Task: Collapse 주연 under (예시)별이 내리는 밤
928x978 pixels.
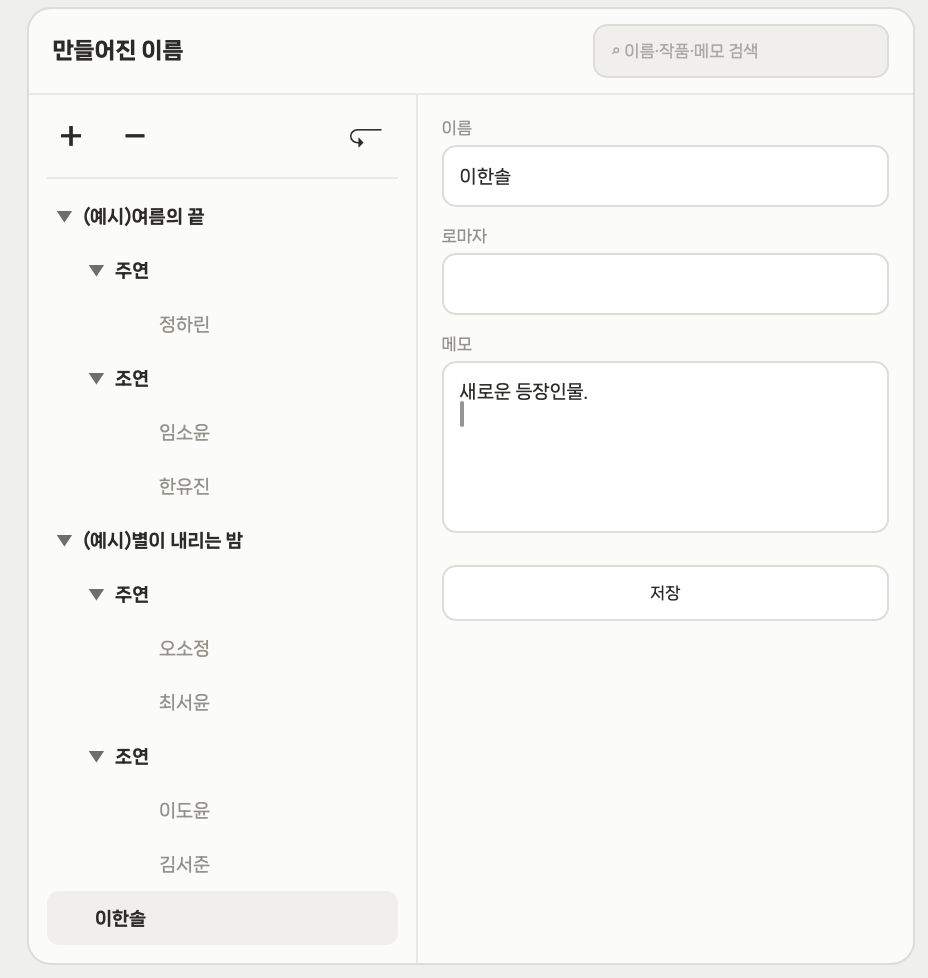Action: pos(96,594)
